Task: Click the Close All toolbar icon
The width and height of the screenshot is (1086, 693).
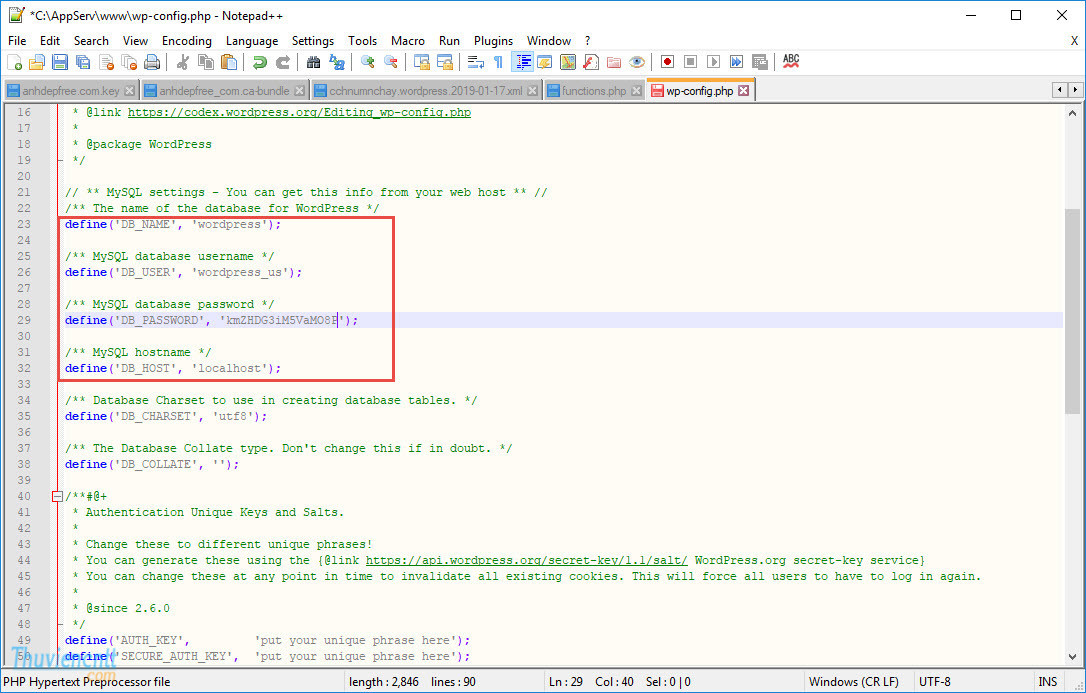Action: [x=129, y=62]
